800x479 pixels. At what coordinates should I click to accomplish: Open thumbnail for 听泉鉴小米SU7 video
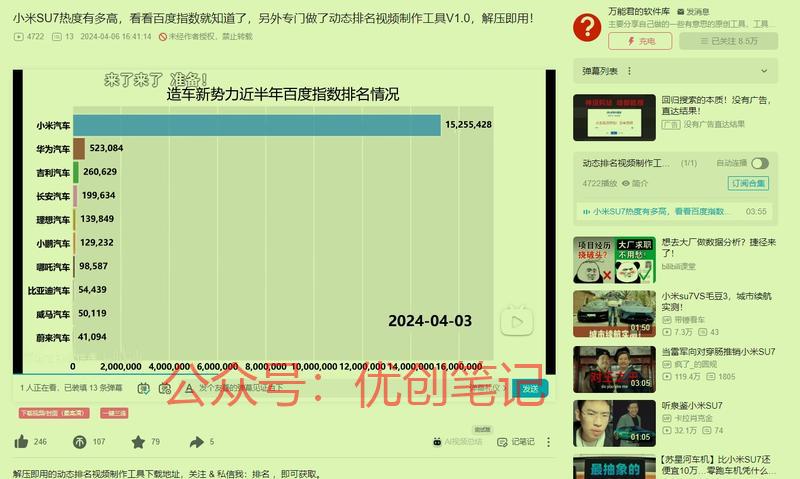[x=614, y=423]
